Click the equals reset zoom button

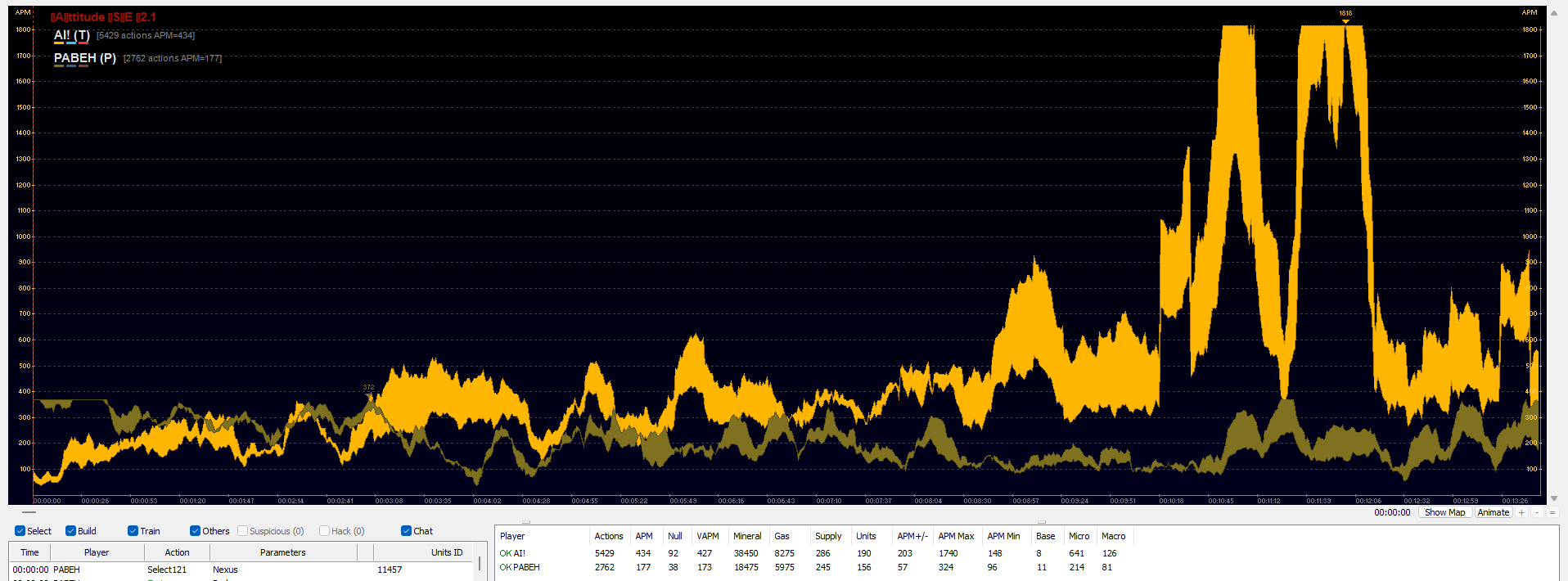pyautogui.click(x=1552, y=512)
